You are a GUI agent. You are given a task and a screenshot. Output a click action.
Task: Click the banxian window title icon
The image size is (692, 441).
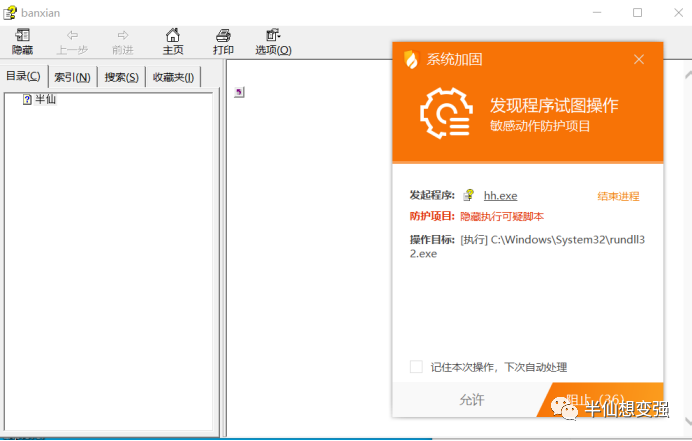point(10,12)
